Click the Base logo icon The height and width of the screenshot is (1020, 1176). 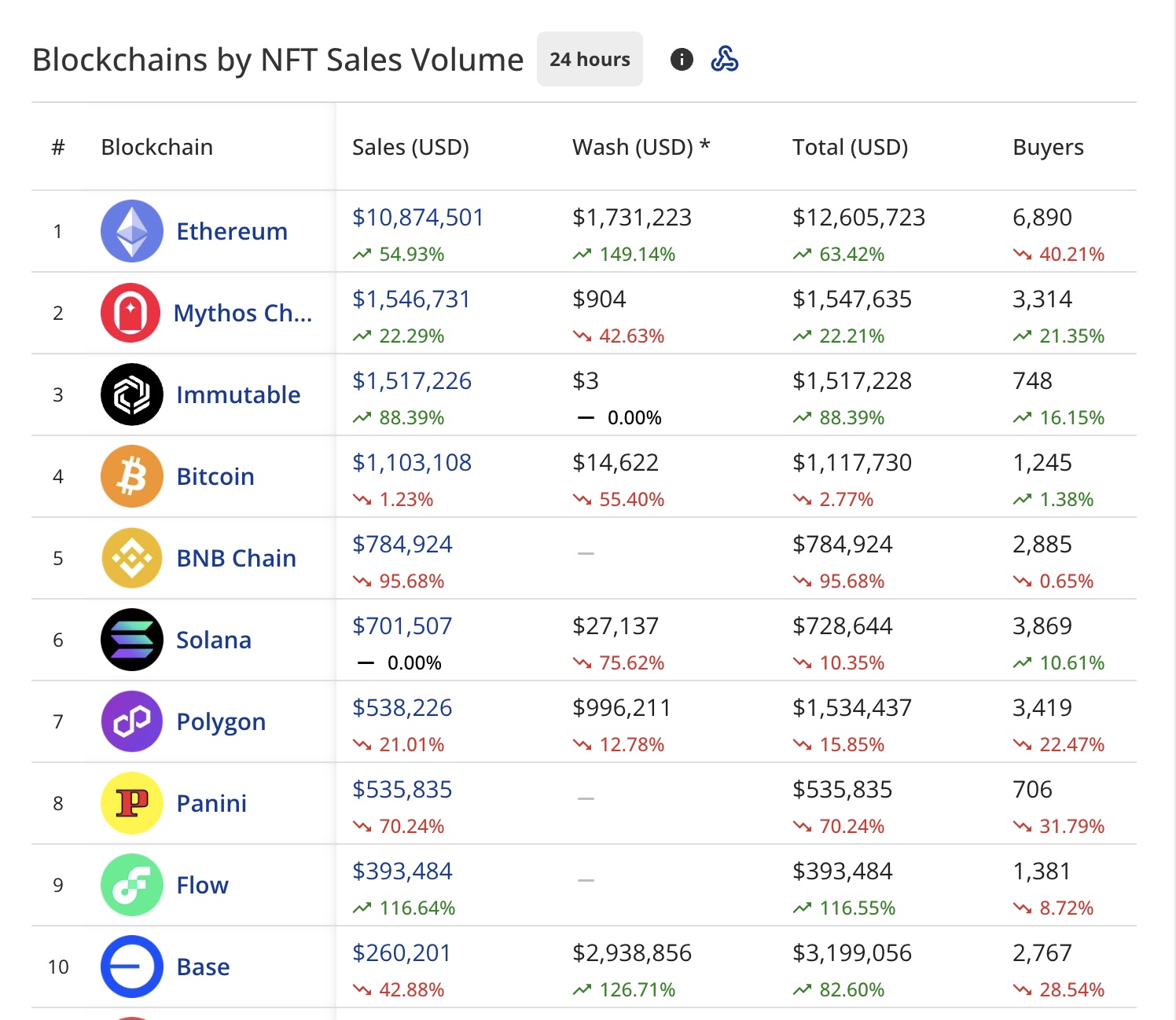click(x=132, y=967)
